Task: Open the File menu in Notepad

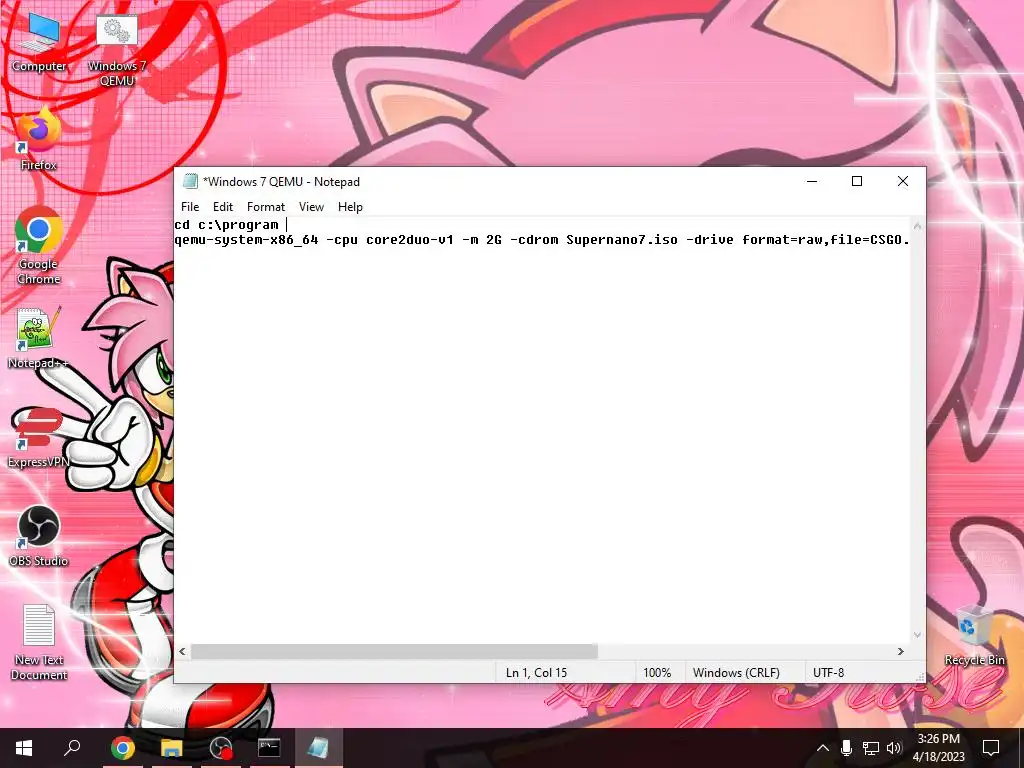Action: [x=190, y=207]
